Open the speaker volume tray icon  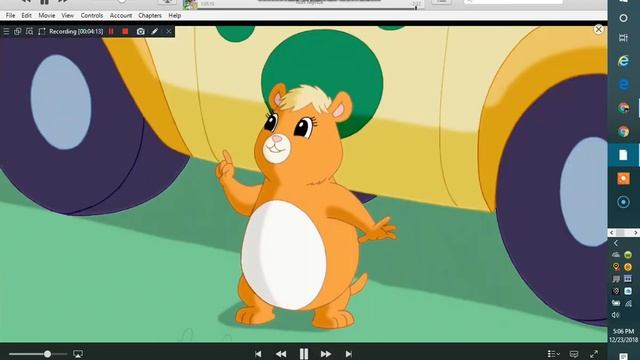coord(616,315)
